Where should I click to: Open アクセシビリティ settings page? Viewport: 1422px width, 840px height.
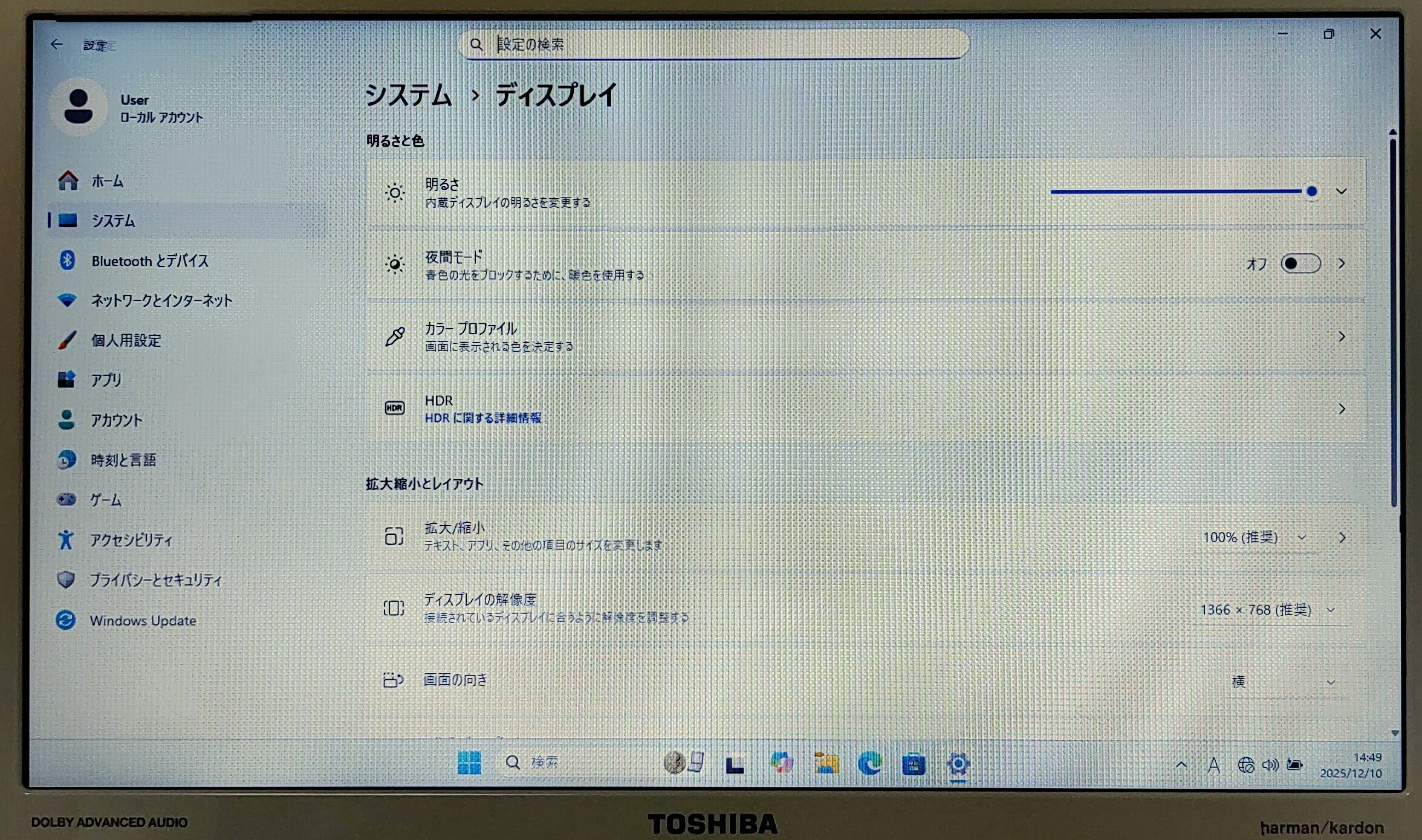point(131,540)
